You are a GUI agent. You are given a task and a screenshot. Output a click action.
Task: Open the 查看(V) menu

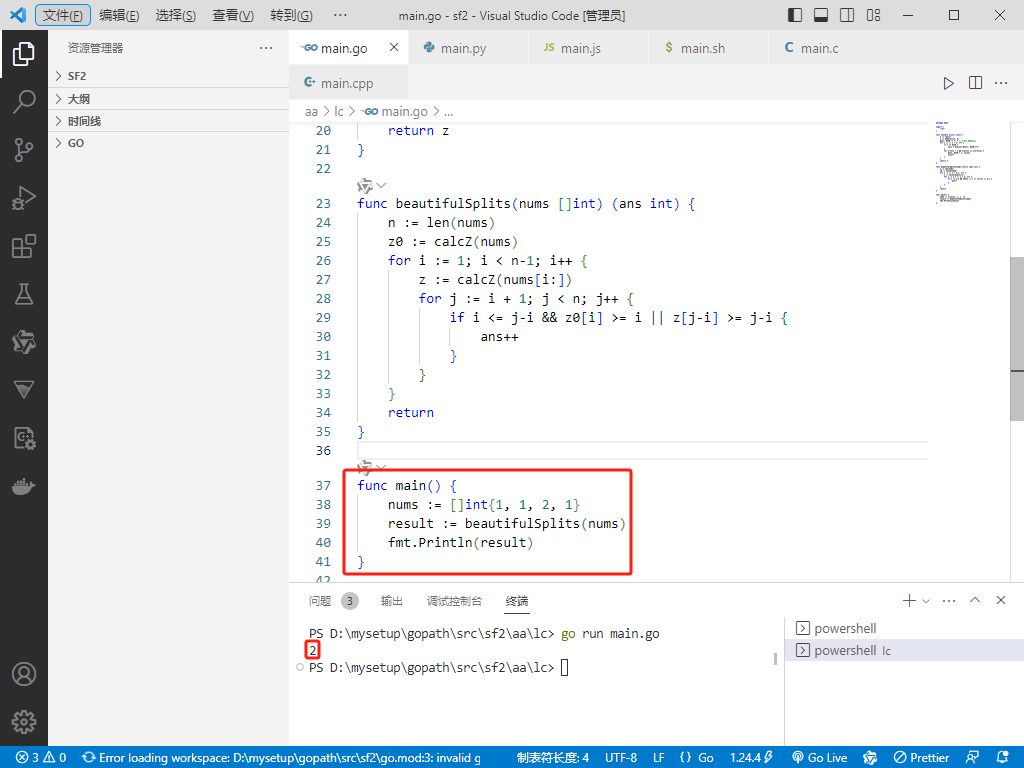[x=233, y=15]
